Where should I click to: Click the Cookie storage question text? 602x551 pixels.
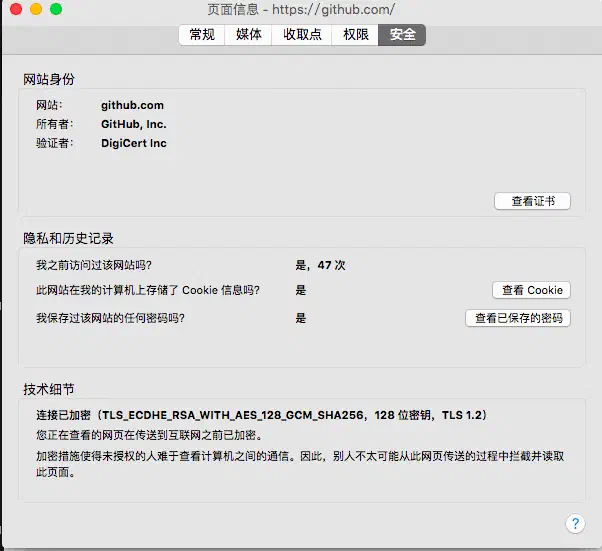148,290
